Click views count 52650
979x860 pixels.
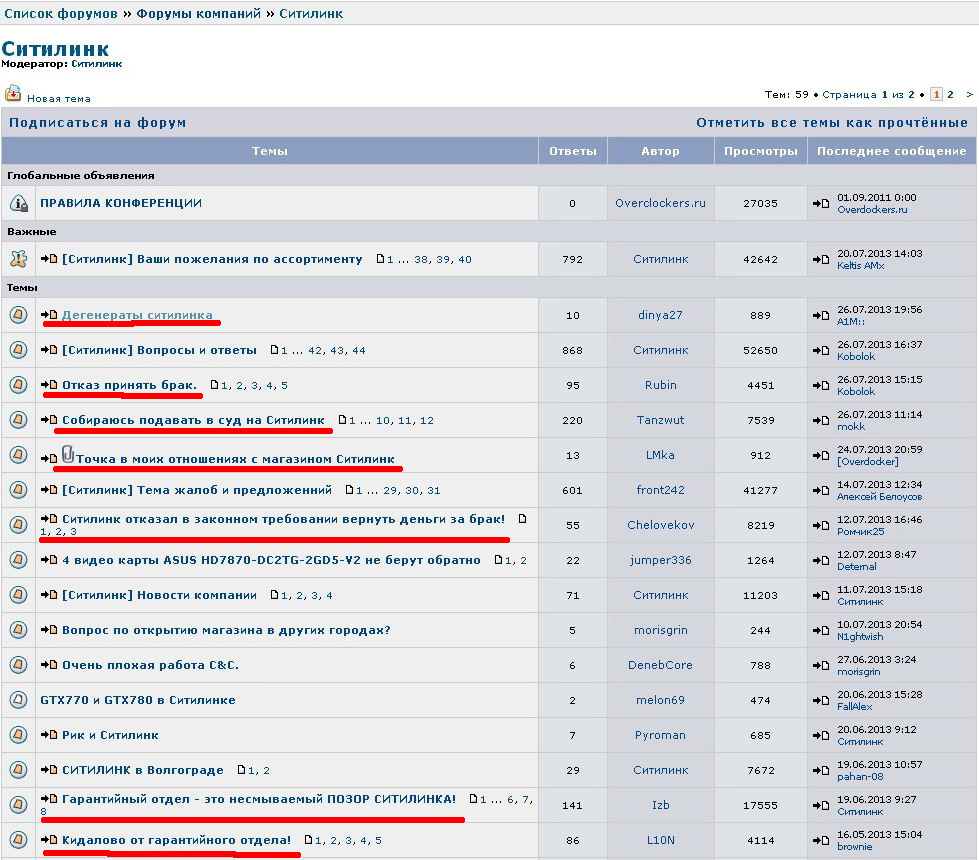click(x=760, y=350)
